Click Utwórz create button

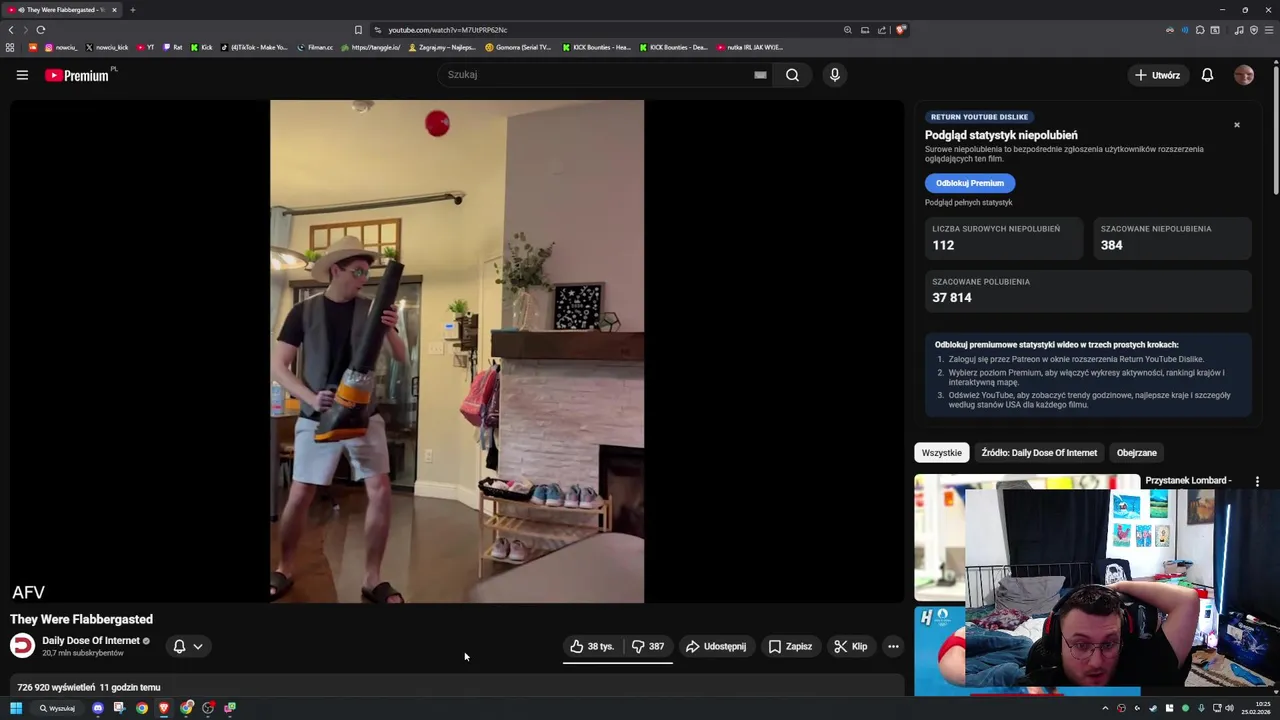pyautogui.click(x=1157, y=75)
